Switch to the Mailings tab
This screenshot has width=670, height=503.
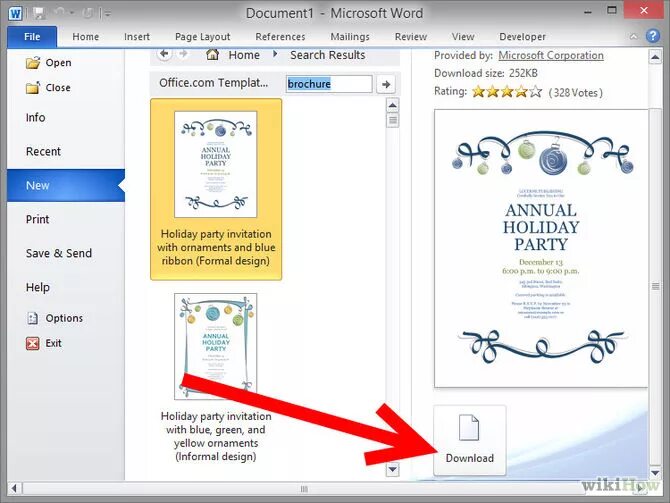(x=350, y=37)
